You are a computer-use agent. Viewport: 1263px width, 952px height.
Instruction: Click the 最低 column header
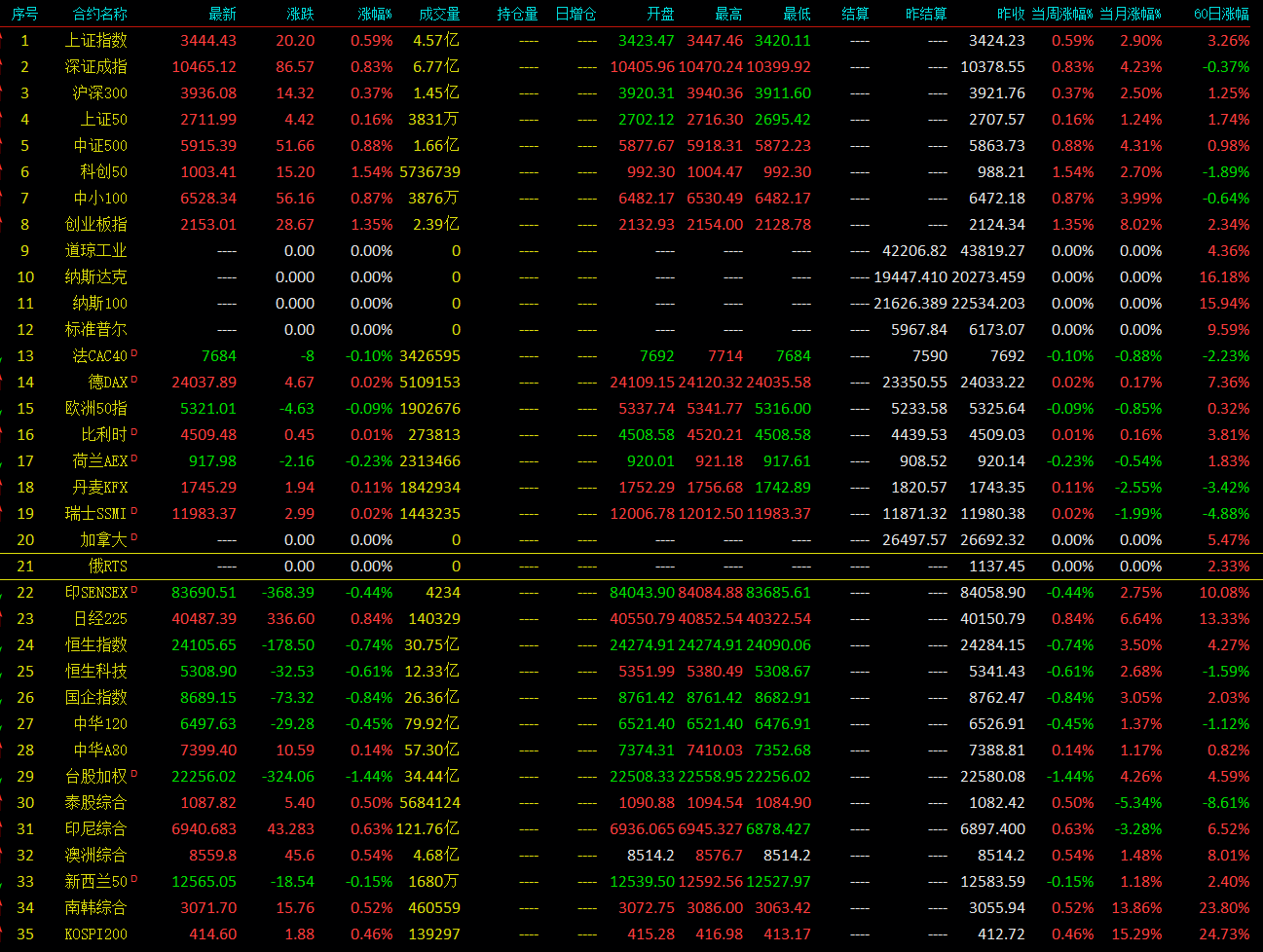click(797, 14)
